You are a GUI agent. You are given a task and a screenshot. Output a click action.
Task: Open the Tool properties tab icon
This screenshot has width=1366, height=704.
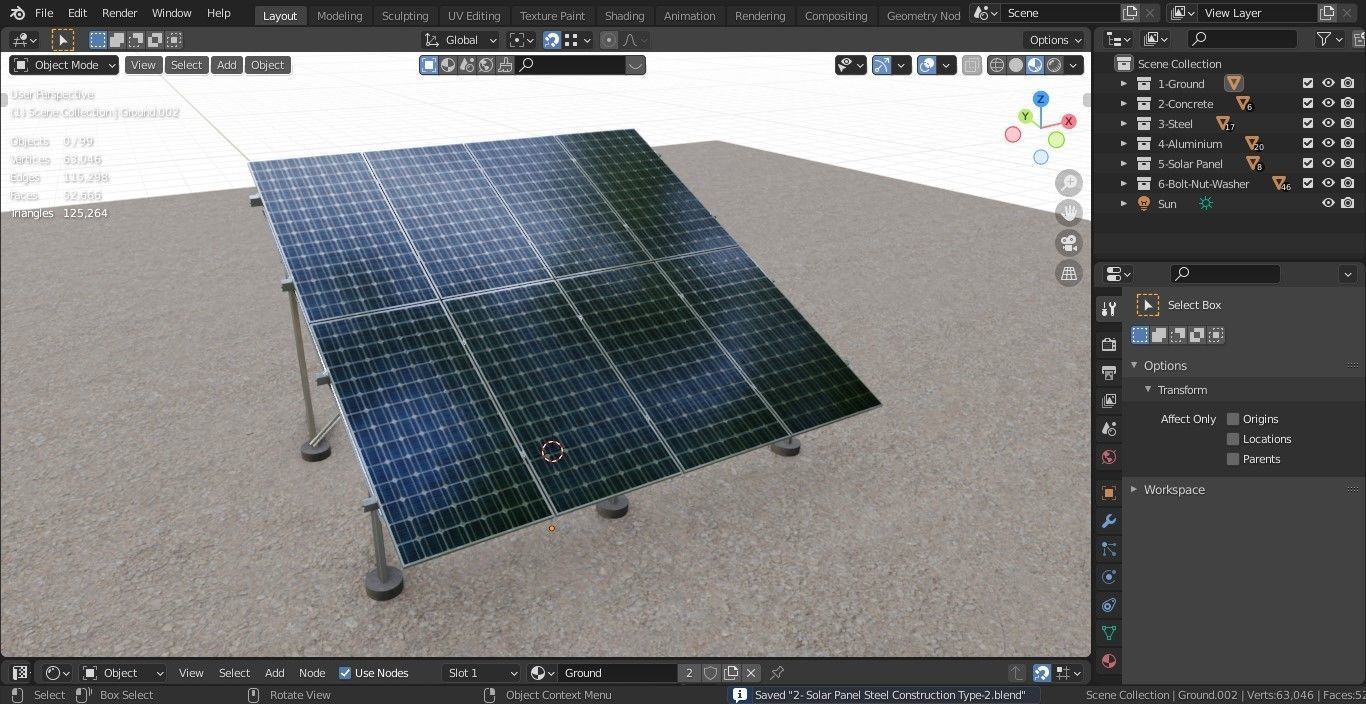point(1108,309)
